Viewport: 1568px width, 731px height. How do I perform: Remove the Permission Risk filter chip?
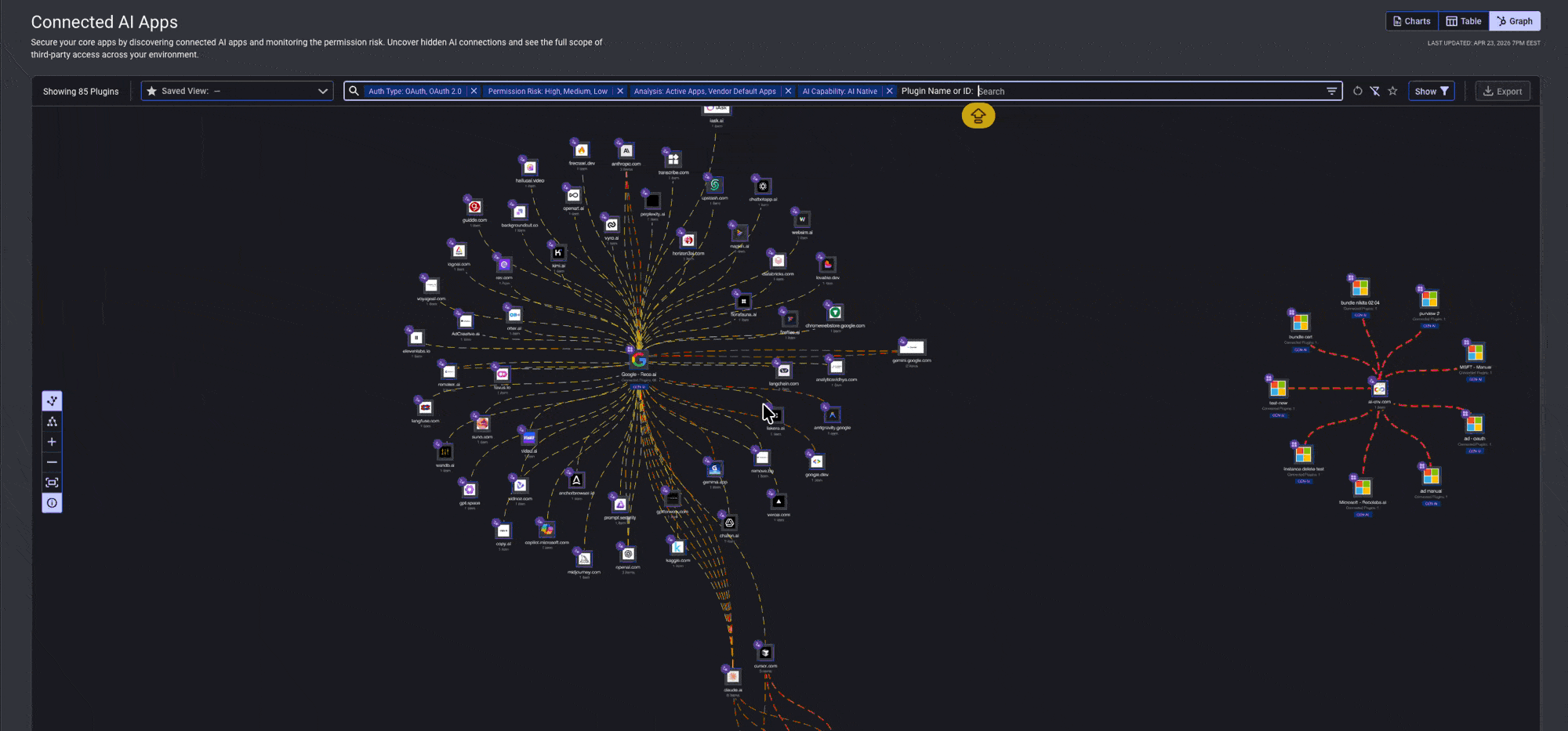(620, 91)
